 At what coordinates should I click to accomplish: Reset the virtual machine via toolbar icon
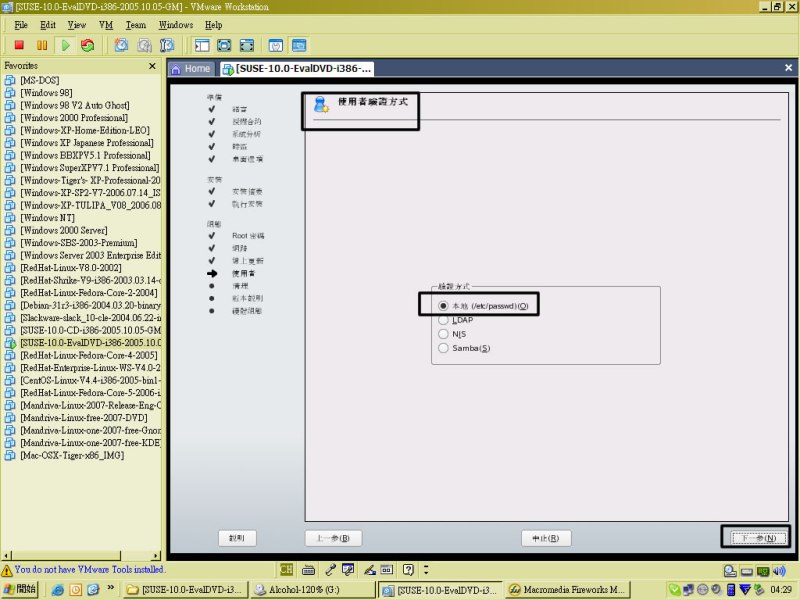click(88, 45)
